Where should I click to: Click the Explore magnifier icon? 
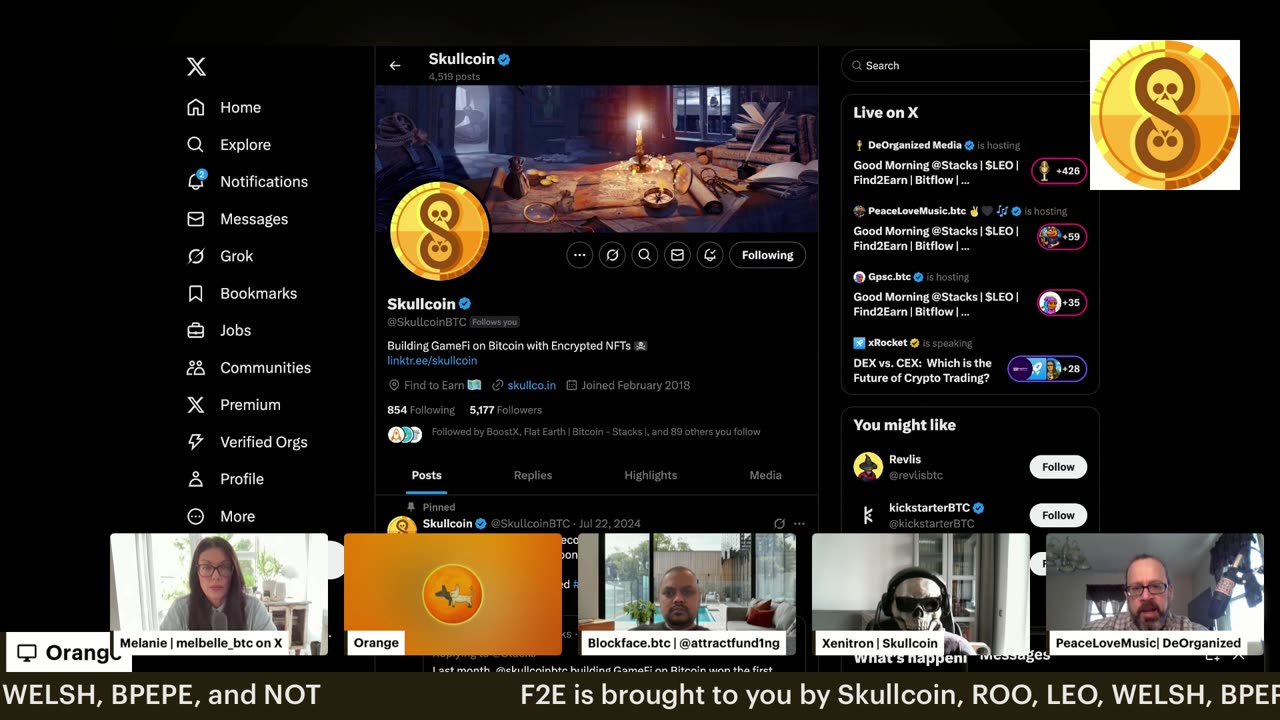(196, 144)
